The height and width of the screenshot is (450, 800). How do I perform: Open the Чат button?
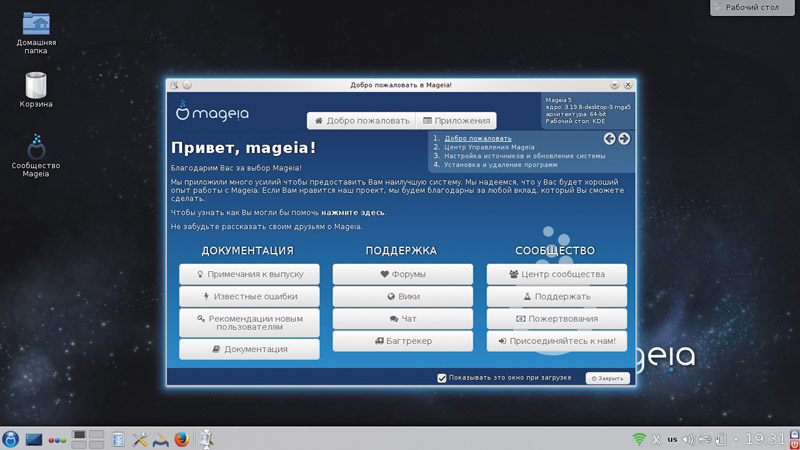click(x=403, y=319)
